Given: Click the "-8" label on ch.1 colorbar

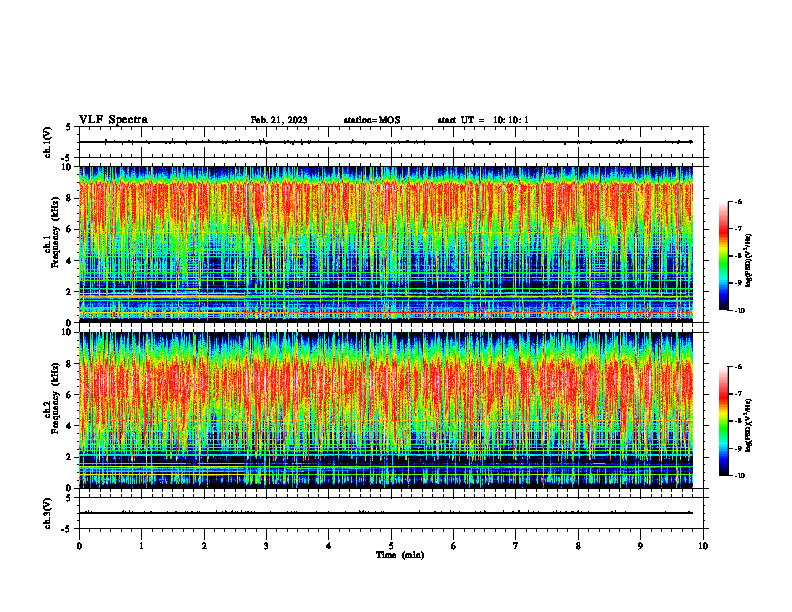Looking at the screenshot, I should [738, 256].
